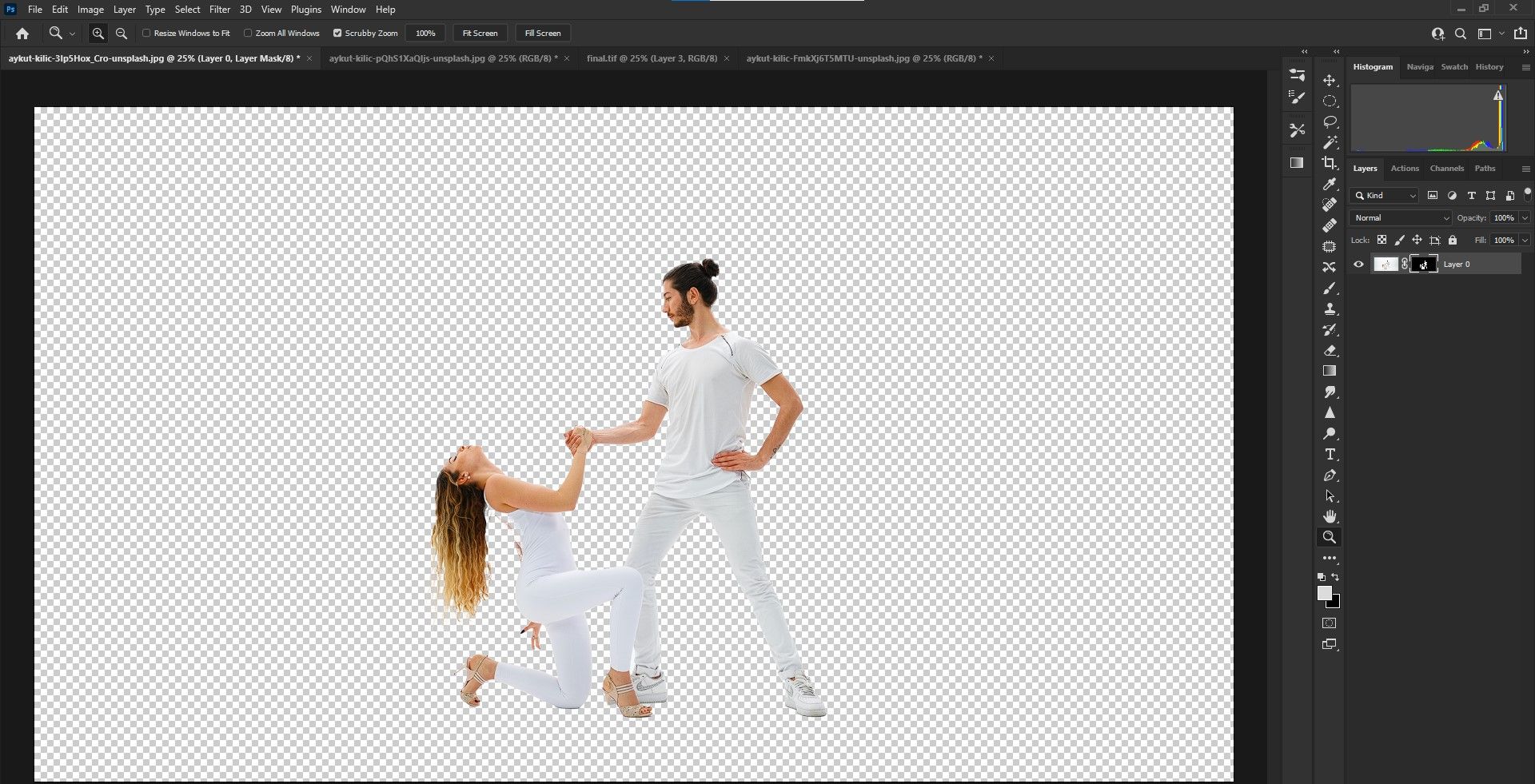Image resolution: width=1535 pixels, height=784 pixels.
Task: Select the Lasso tool
Action: click(x=1330, y=122)
